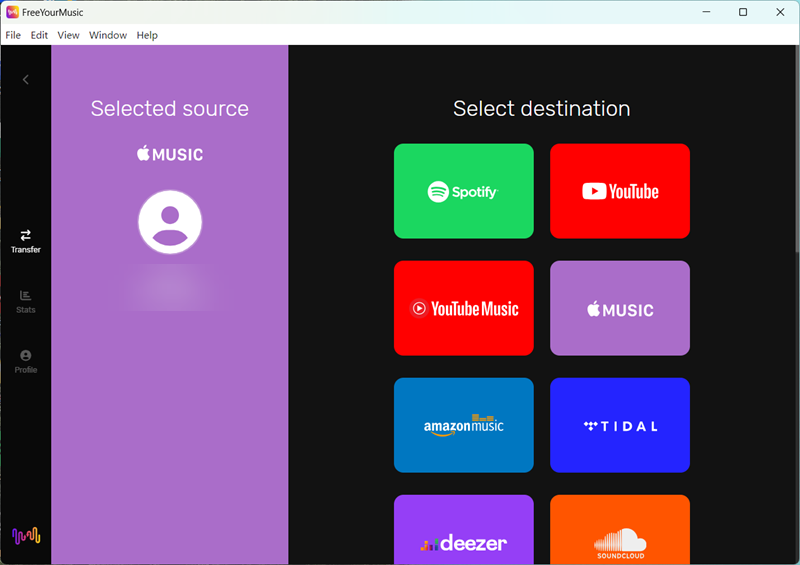Select Spotify as destination
Viewport: 800px width, 565px height.
click(464, 191)
